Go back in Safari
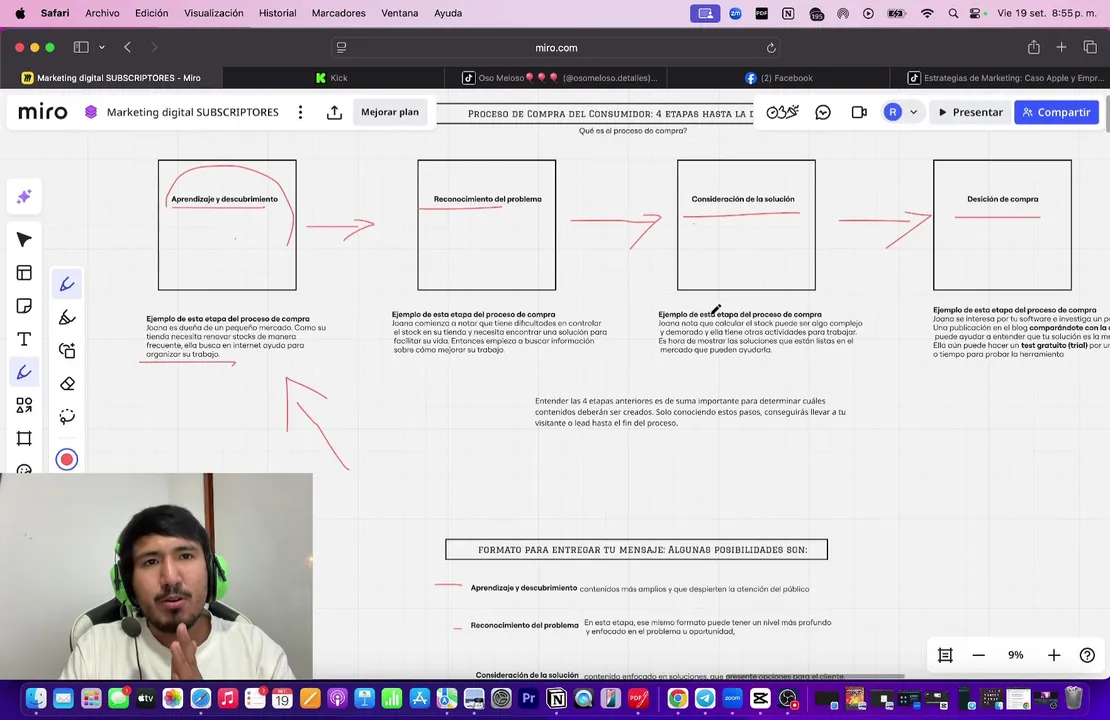The width and height of the screenshot is (1110, 720). tap(127, 47)
